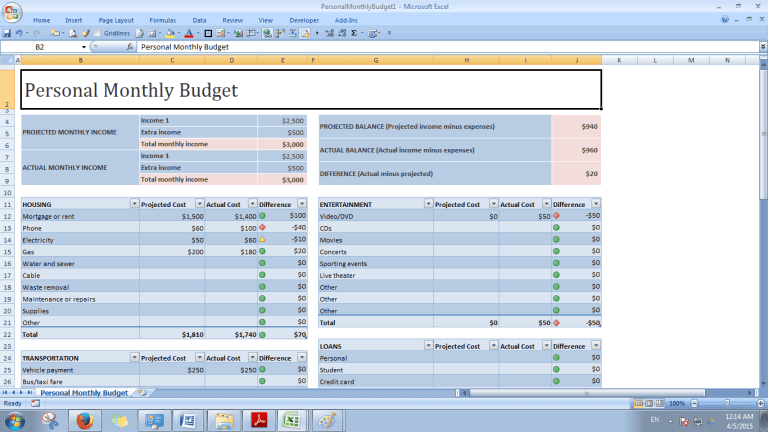
Task: Open Word from the taskbar
Action: (x=188, y=421)
